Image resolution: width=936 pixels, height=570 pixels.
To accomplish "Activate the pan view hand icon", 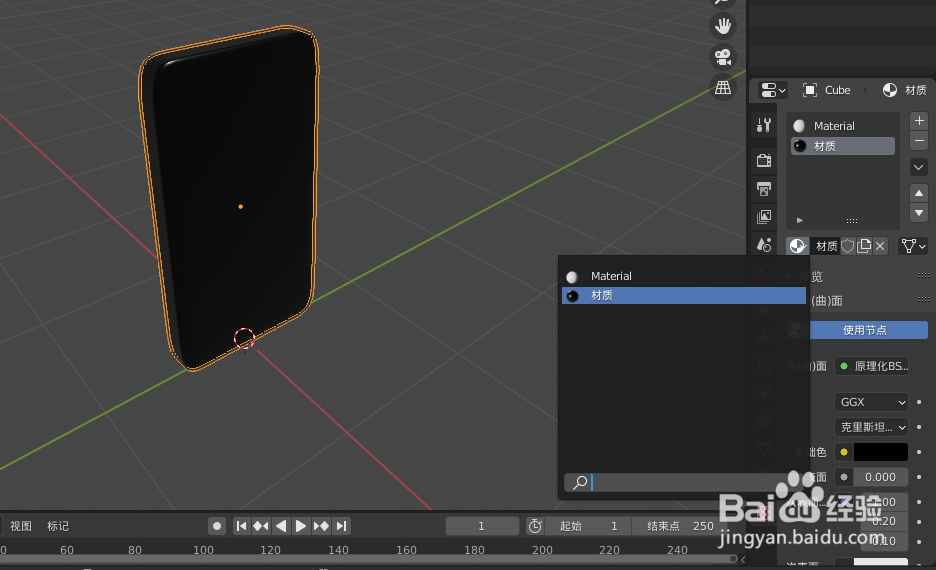I will (x=723, y=26).
